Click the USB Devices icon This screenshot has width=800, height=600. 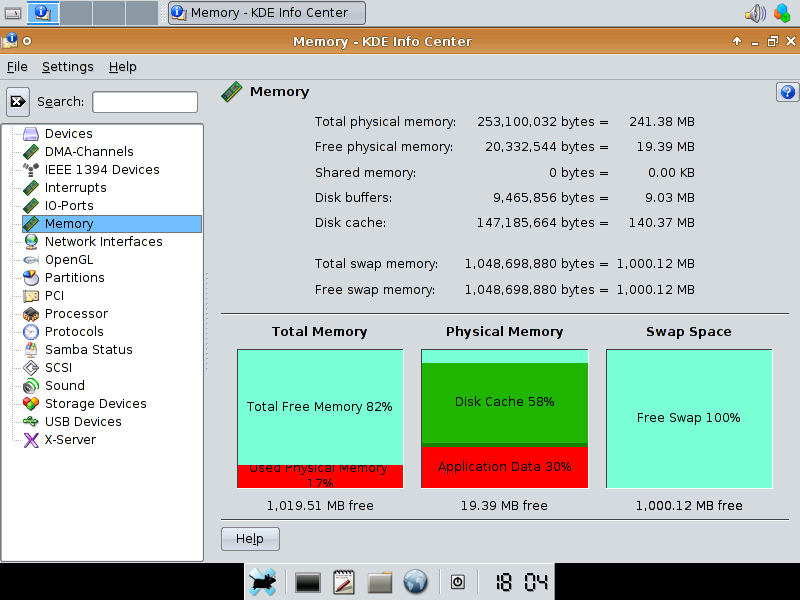coord(31,422)
